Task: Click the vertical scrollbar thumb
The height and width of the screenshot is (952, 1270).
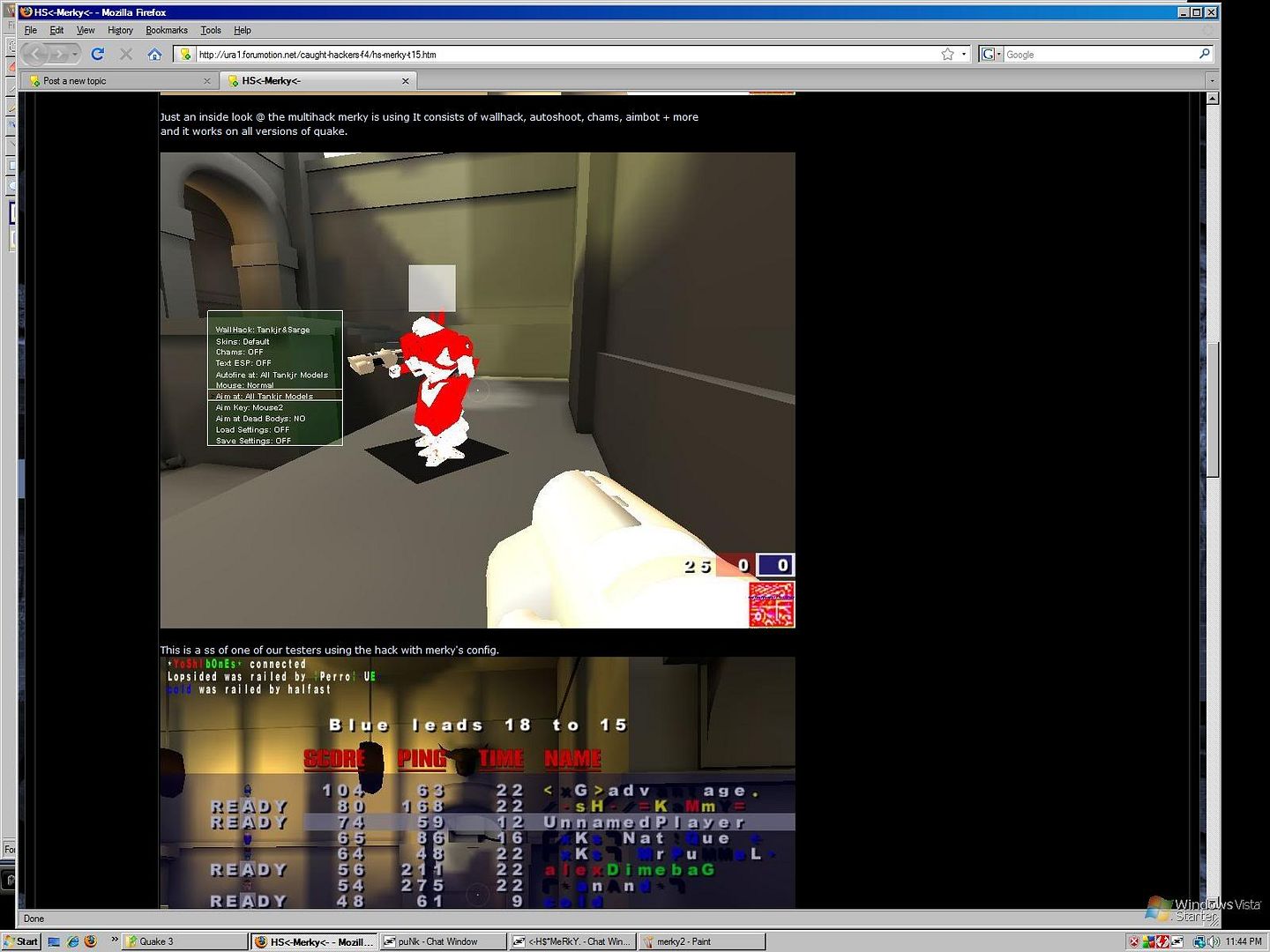Action: pyautogui.click(x=1213, y=410)
